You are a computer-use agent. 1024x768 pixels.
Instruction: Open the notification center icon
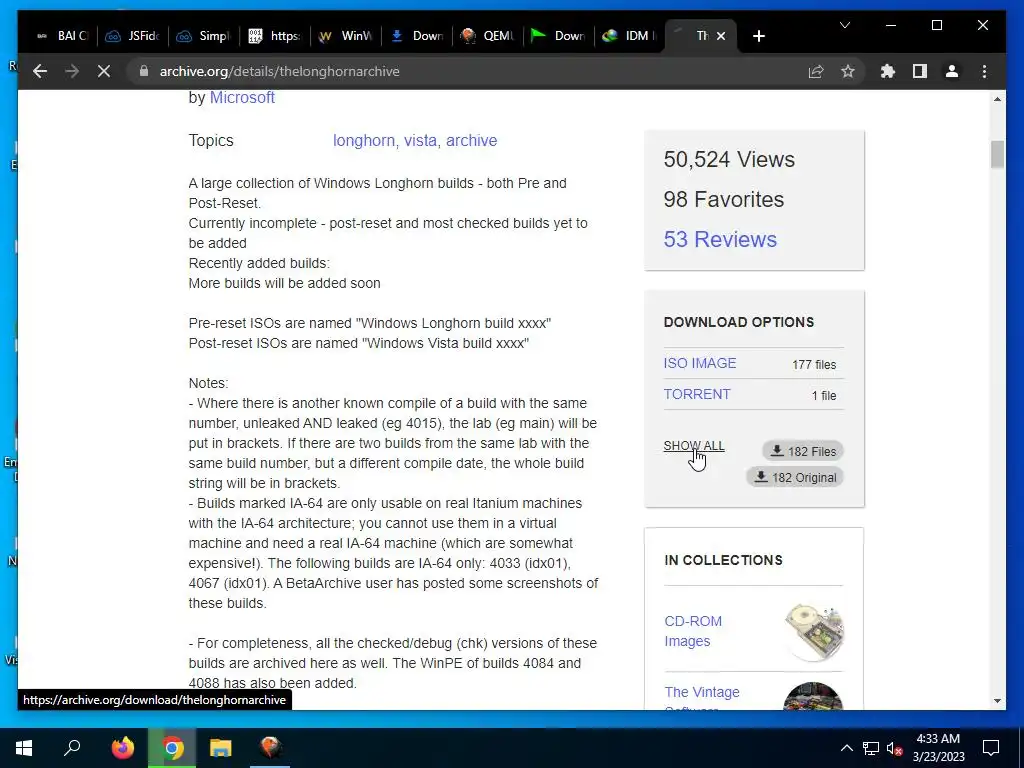coord(991,748)
